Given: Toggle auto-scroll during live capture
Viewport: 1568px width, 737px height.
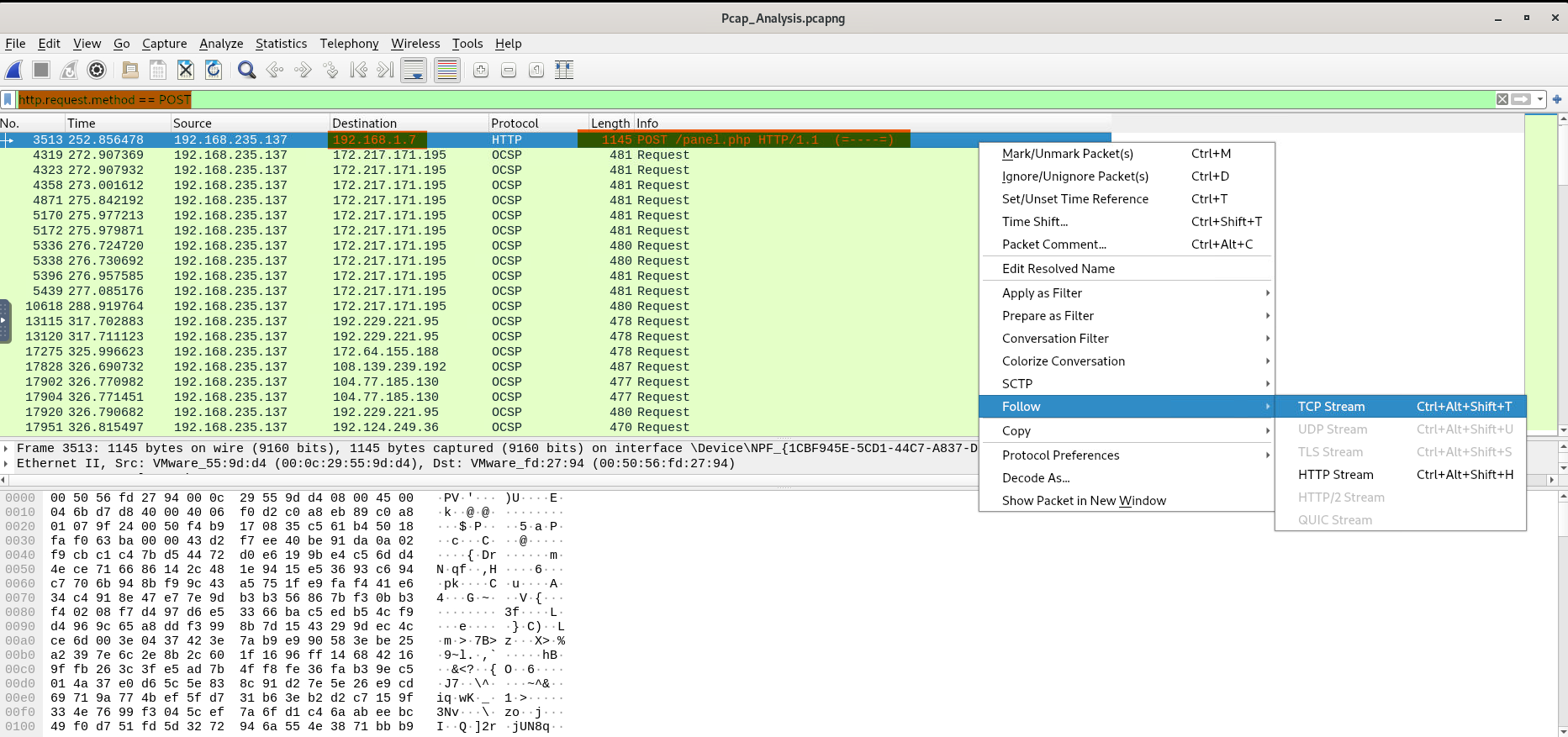Looking at the screenshot, I should 414,71.
